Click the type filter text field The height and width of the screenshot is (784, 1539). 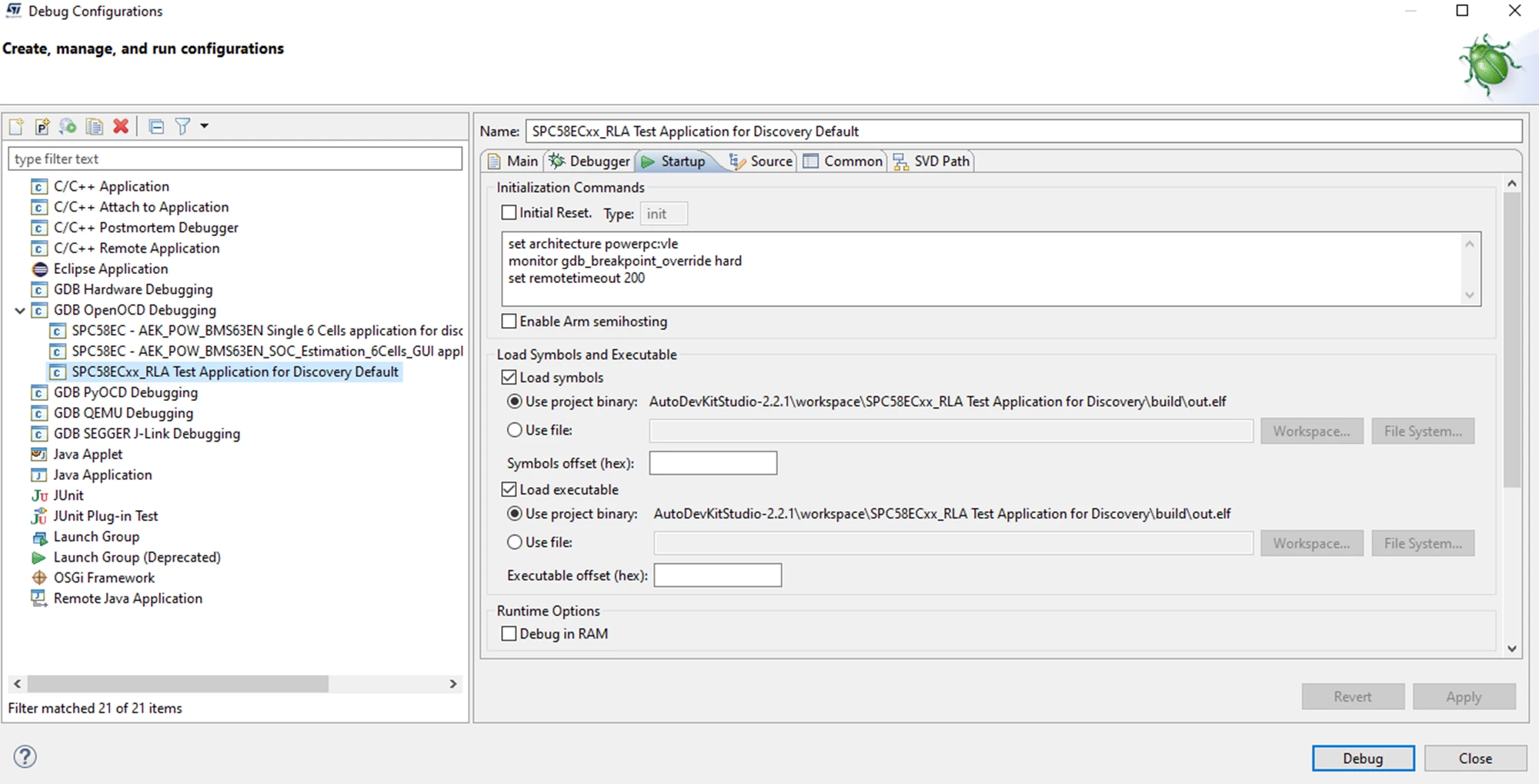tap(235, 158)
